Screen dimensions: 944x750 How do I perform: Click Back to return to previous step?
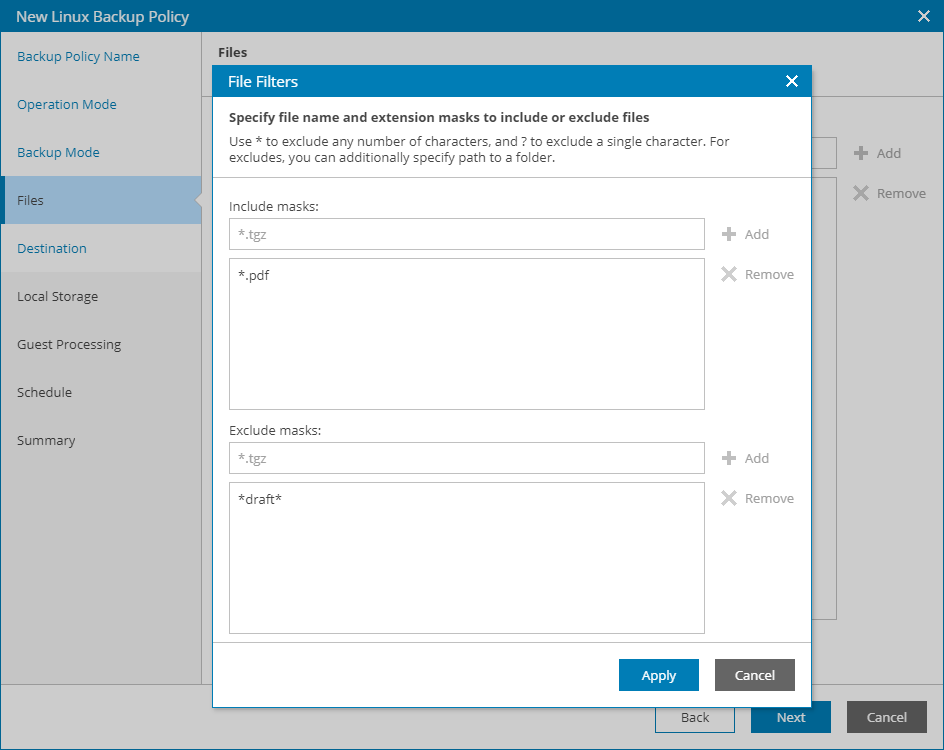tap(694, 717)
